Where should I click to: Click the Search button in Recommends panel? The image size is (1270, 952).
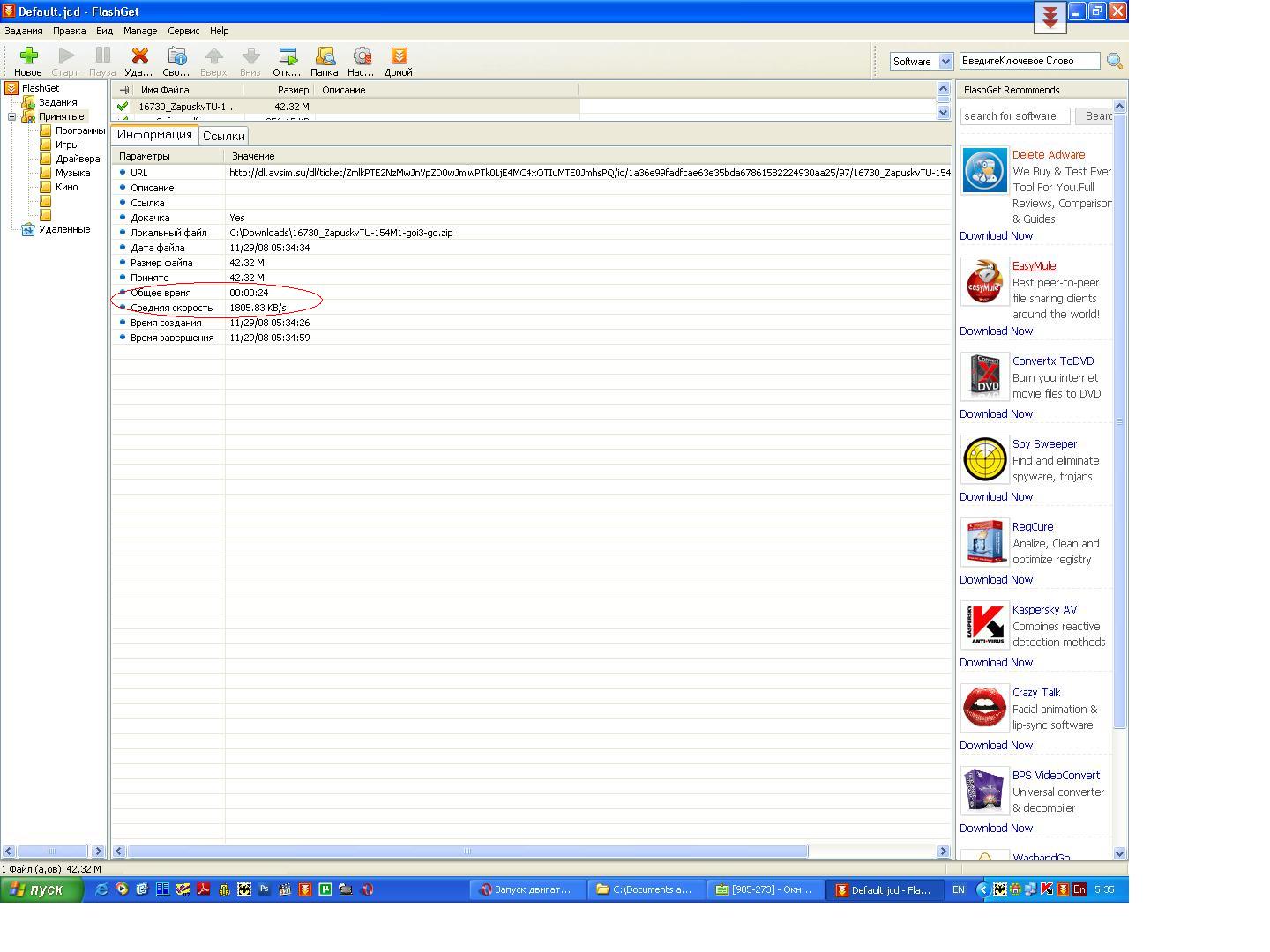(x=1094, y=116)
